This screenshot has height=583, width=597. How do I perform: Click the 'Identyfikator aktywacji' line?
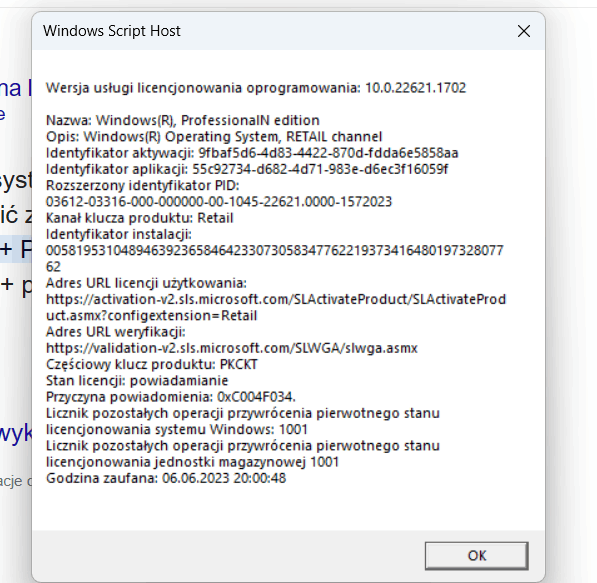252,153
